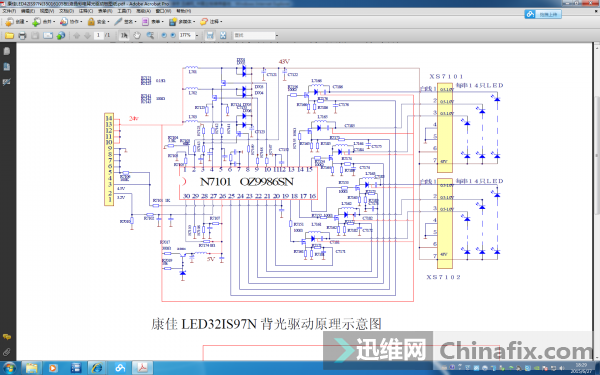Click the Save disk icon
This screenshot has height=375, width=600.
coord(35,36)
